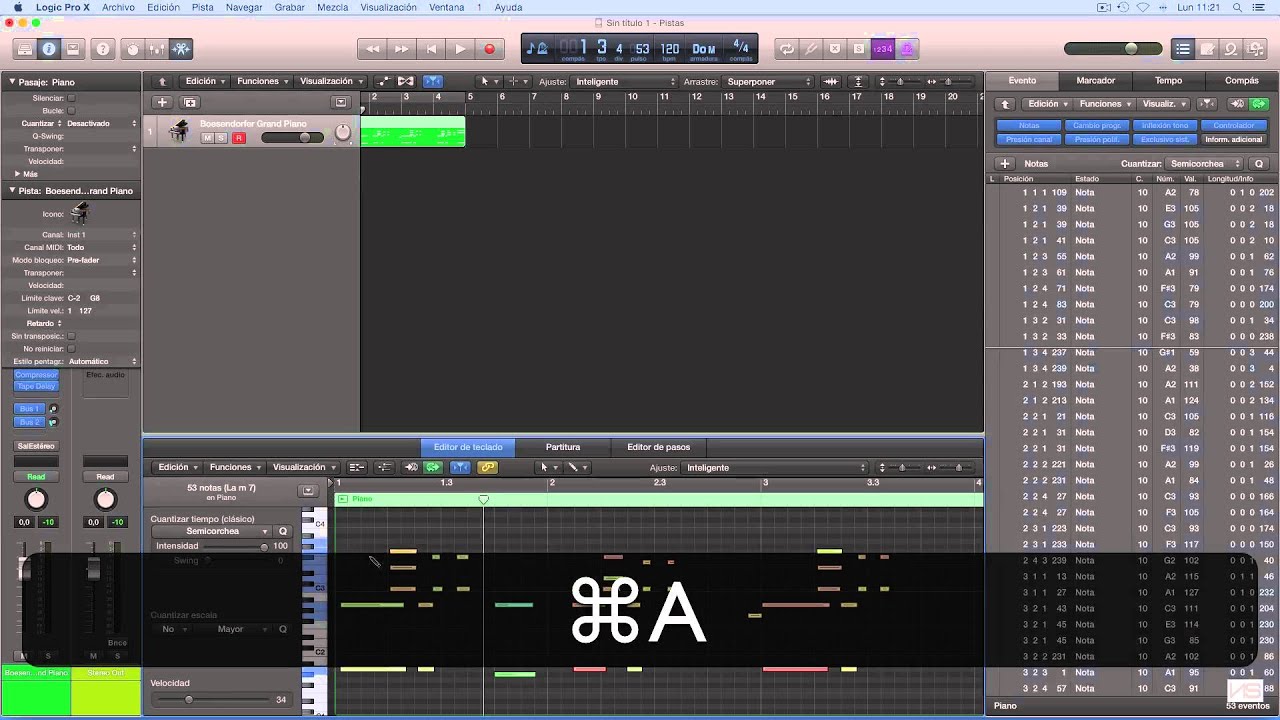1280x720 pixels.
Task: Switch to the Editor de pasos tab
Action: coord(658,447)
